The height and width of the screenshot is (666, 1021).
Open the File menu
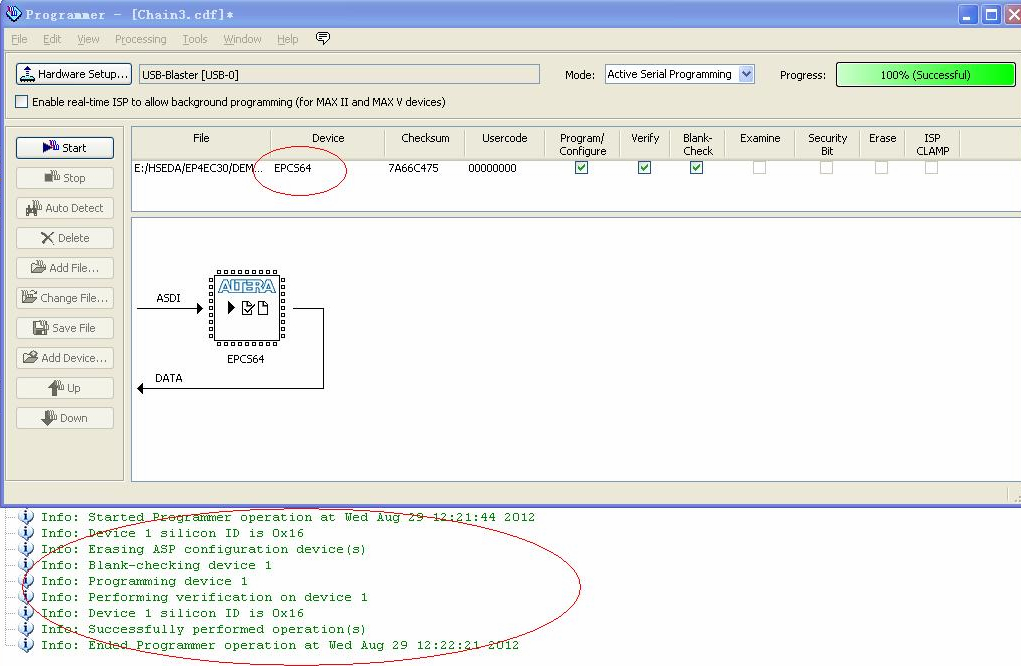point(20,39)
